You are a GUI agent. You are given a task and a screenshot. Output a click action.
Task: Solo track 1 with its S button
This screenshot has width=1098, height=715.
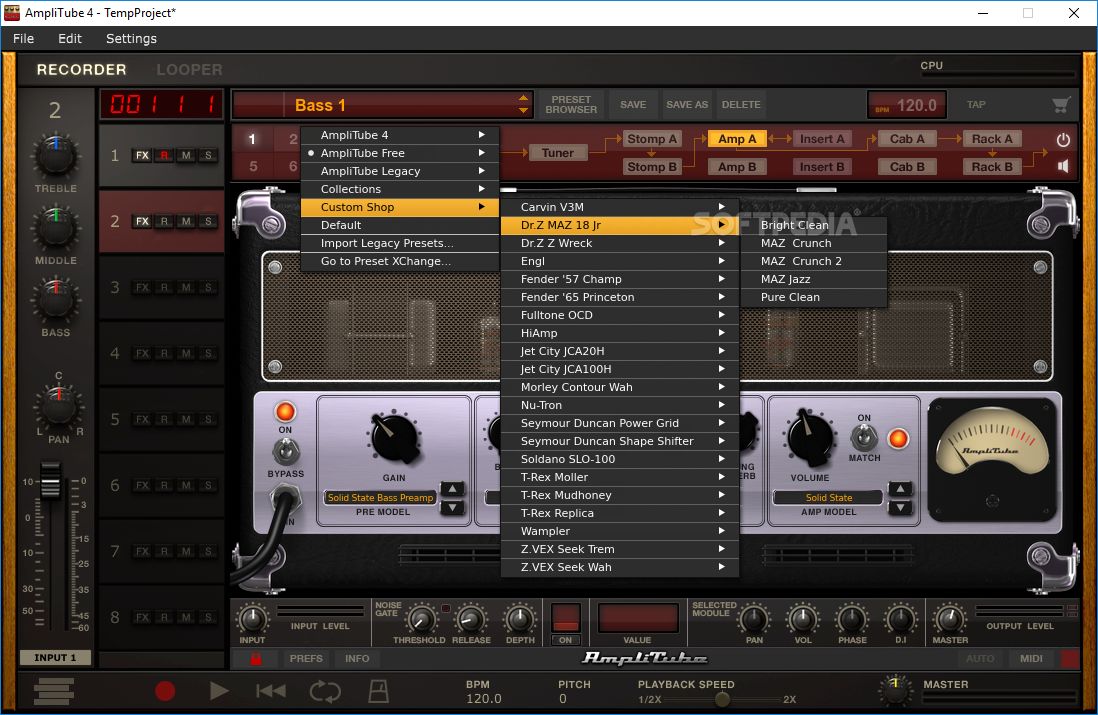tap(208, 155)
